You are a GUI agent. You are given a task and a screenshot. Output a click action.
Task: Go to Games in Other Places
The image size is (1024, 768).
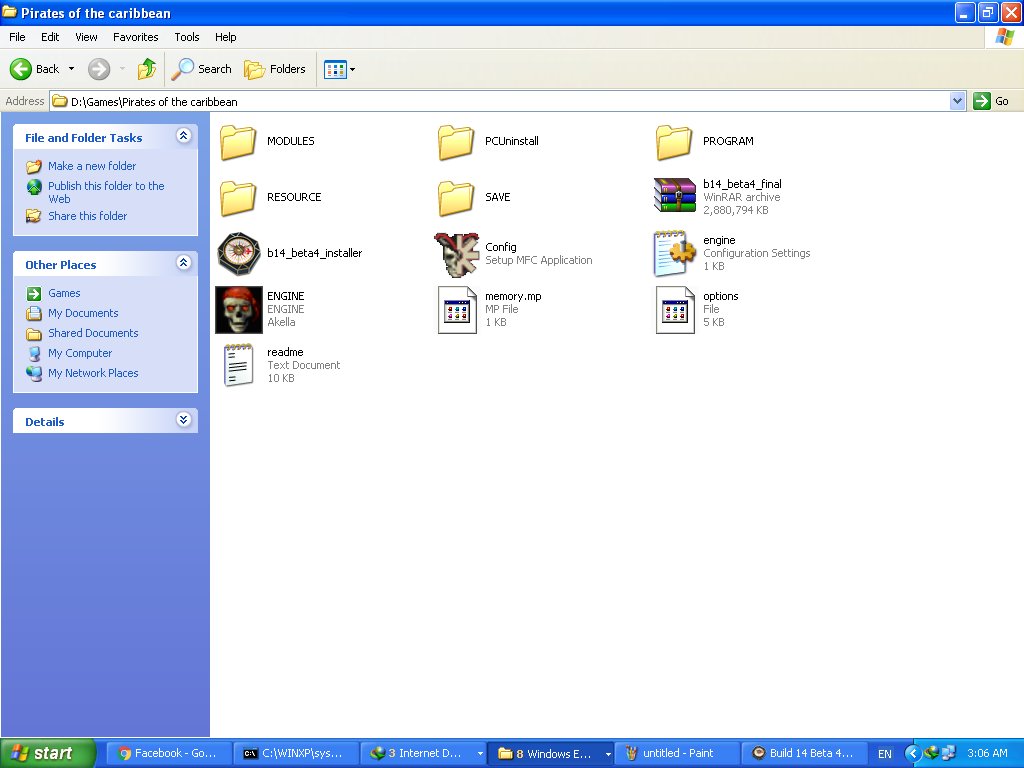(64, 293)
